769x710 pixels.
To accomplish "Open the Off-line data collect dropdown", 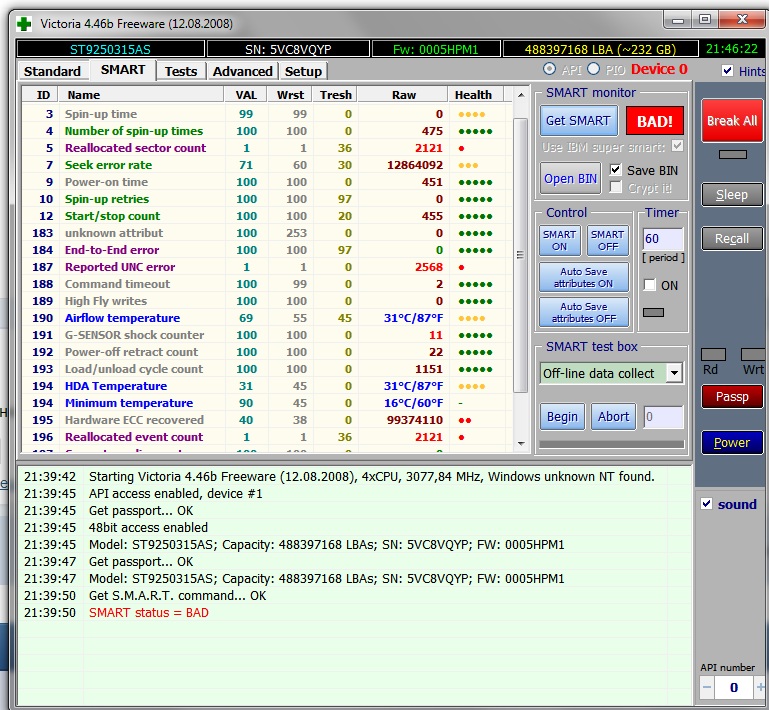I will (x=675, y=373).
